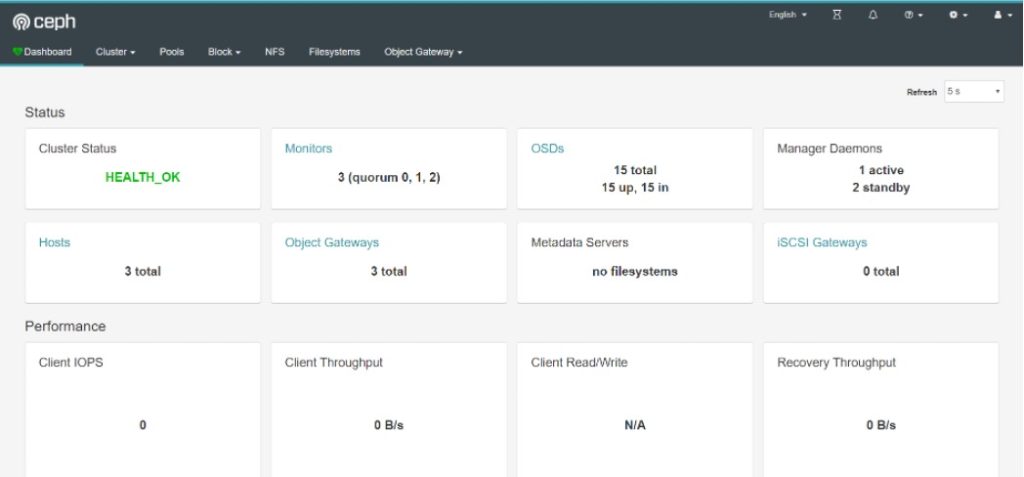
Task: Go to the Pools tab
Action: pos(171,52)
